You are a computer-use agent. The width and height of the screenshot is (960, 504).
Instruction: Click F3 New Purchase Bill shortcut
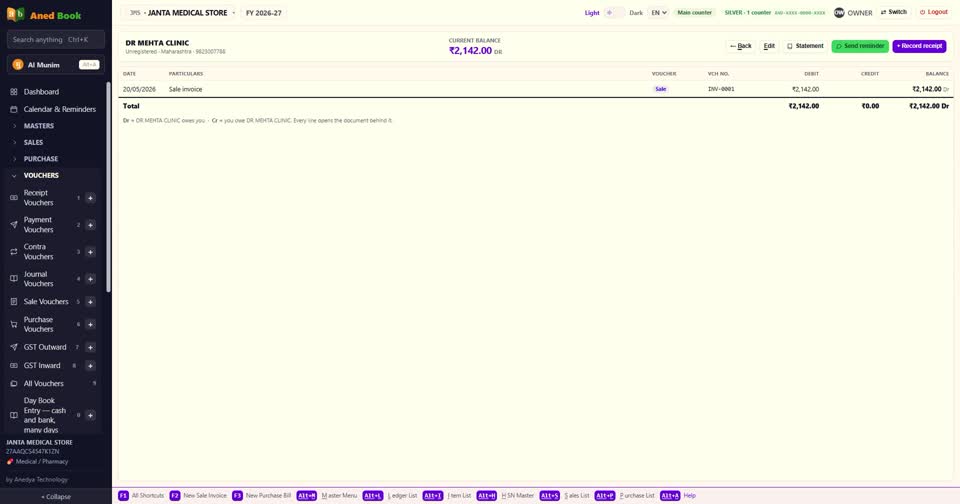pyautogui.click(x=262, y=495)
